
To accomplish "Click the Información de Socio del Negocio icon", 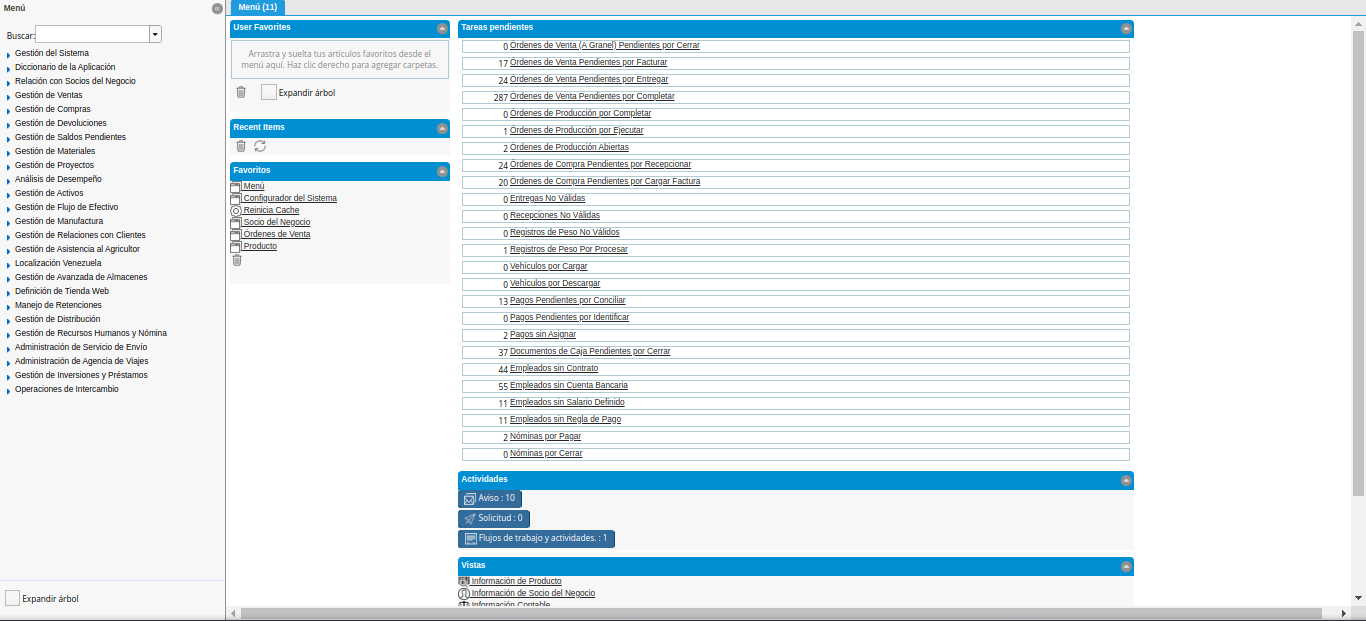I will click(464, 593).
